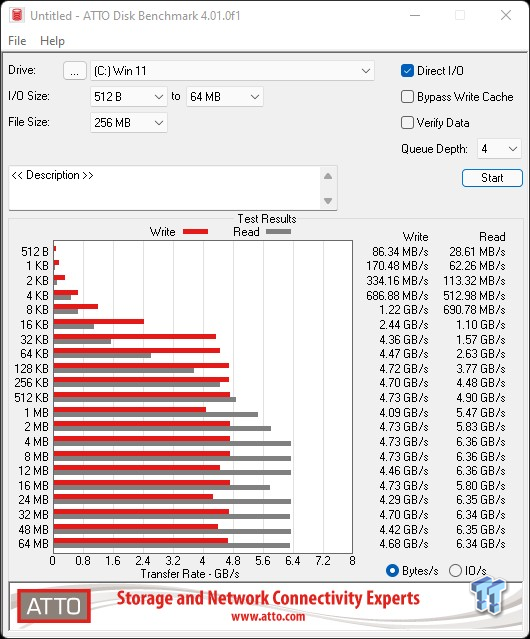This screenshot has height=639, width=530.
Task: Open the 256 MB File Size dropdown
Action: coord(129,123)
